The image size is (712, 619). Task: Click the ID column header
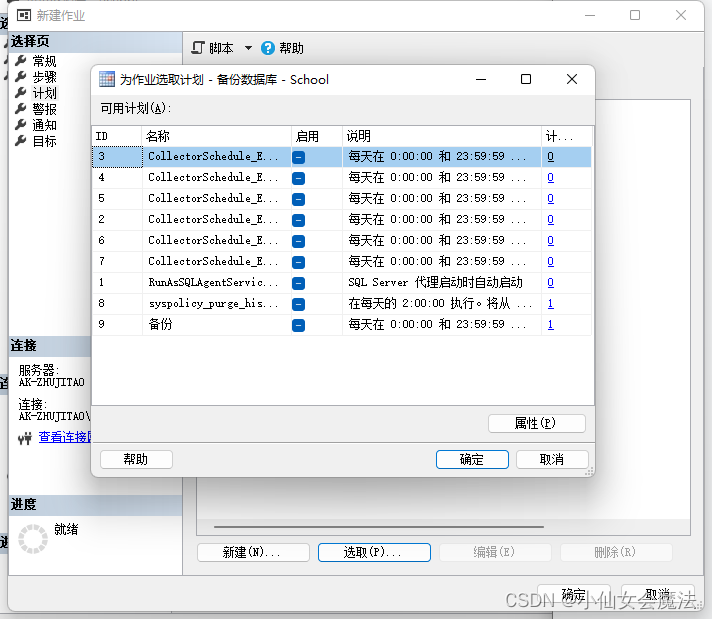click(117, 136)
